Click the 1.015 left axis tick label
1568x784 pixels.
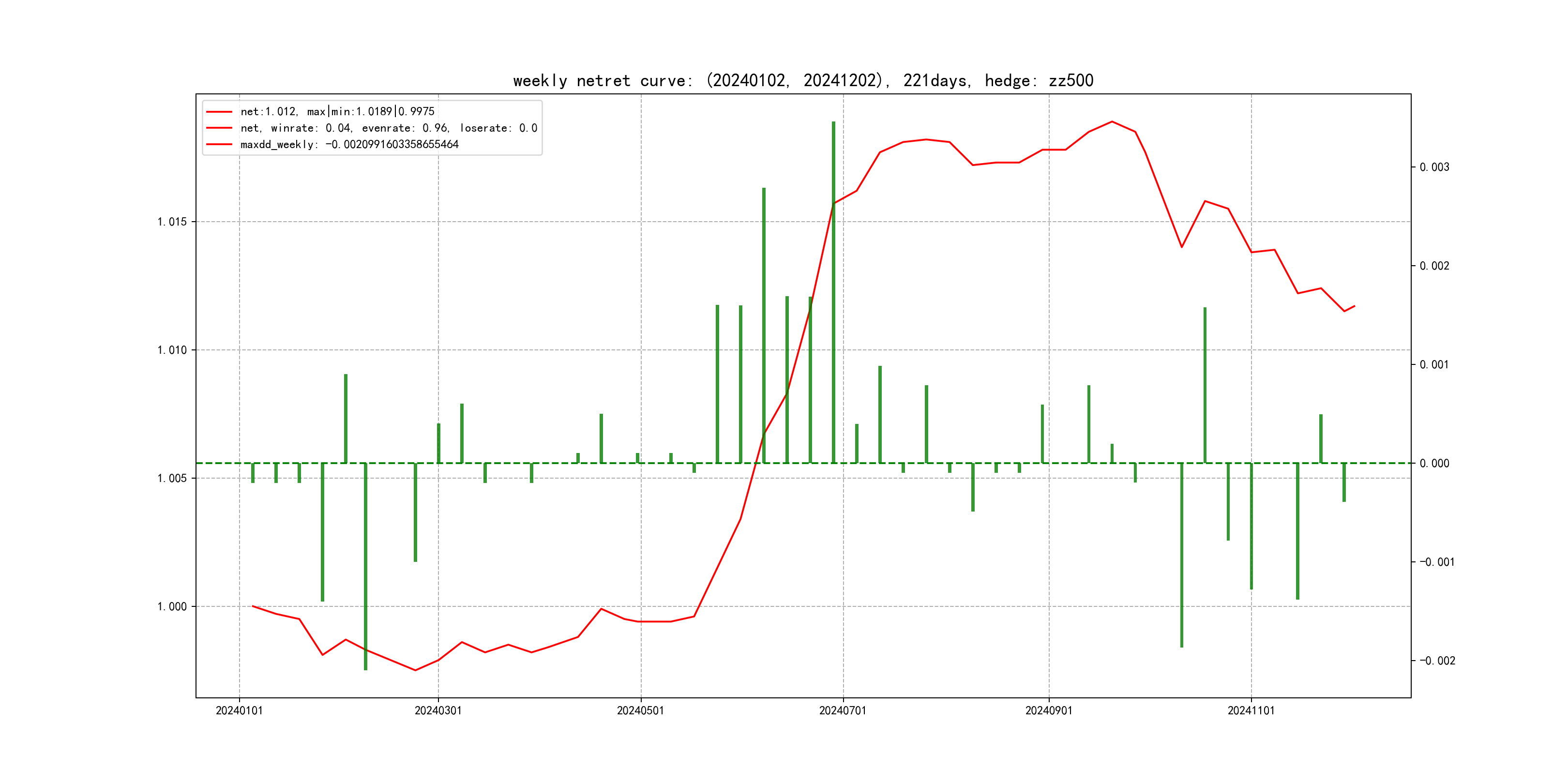pos(172,222)
